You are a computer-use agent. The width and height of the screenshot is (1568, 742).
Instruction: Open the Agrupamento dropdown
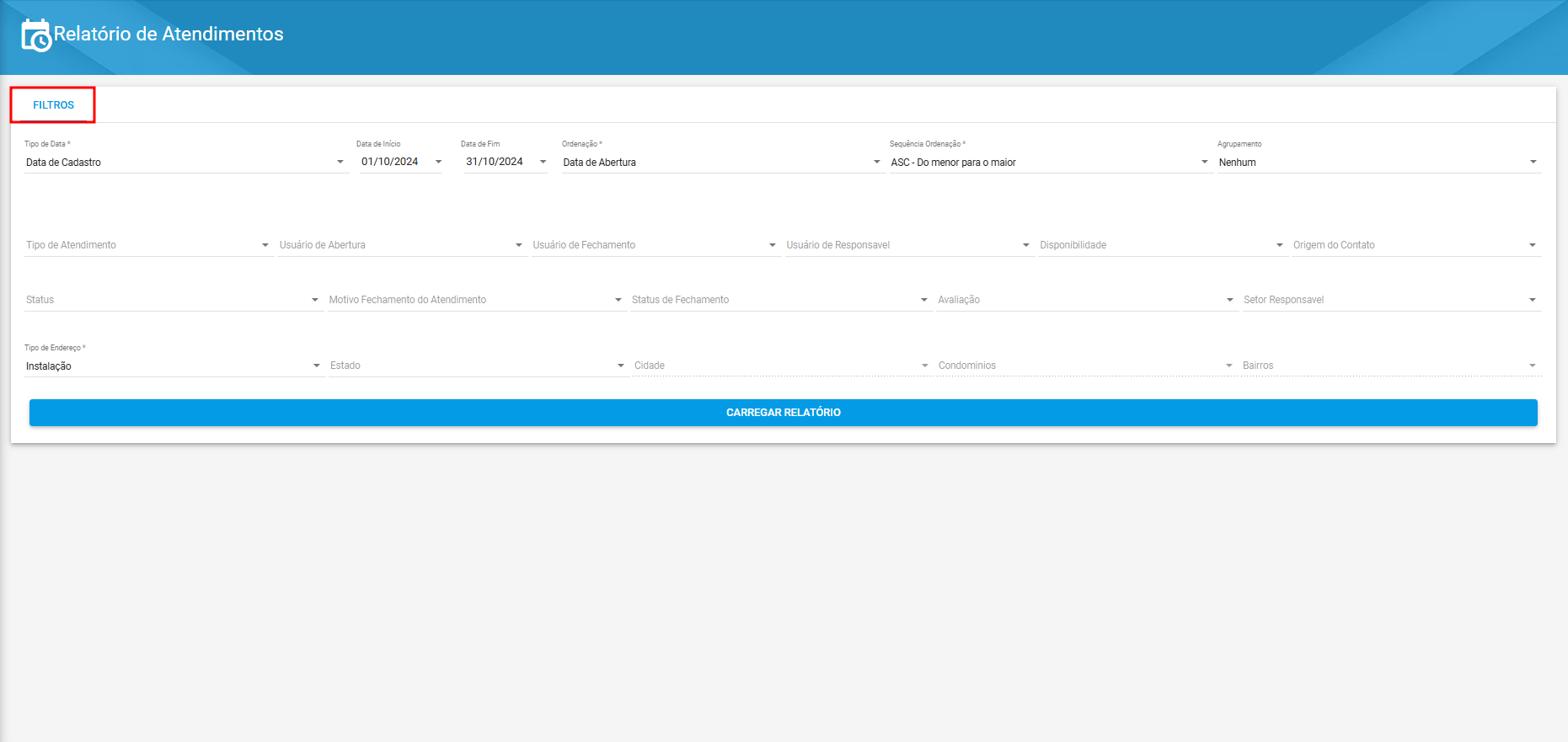coord(1379,162)
